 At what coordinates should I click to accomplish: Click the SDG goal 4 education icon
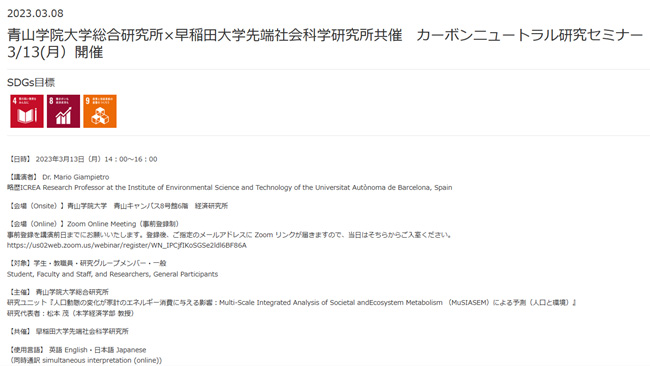coord(27,111)
